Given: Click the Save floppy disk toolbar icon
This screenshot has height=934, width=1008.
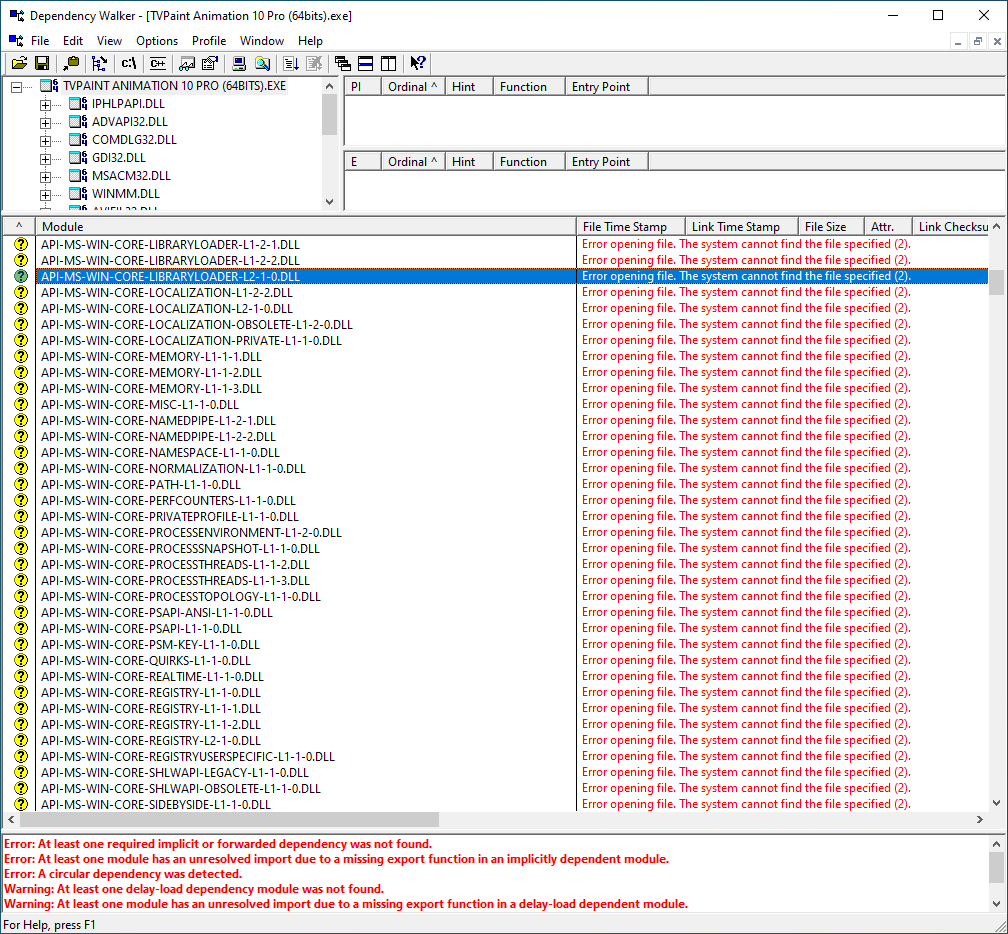Looking at the screenshot, I should (42, 63).
